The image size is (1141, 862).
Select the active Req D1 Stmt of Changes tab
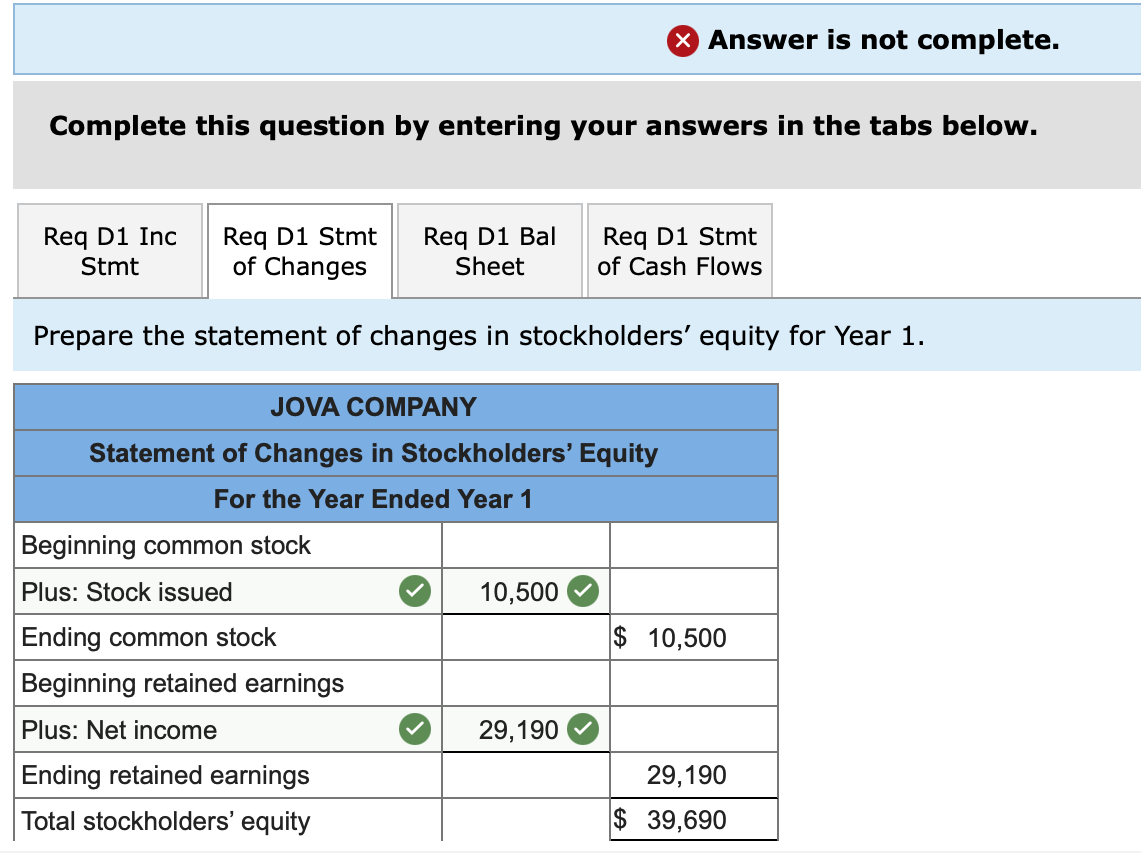pos(299,250)
